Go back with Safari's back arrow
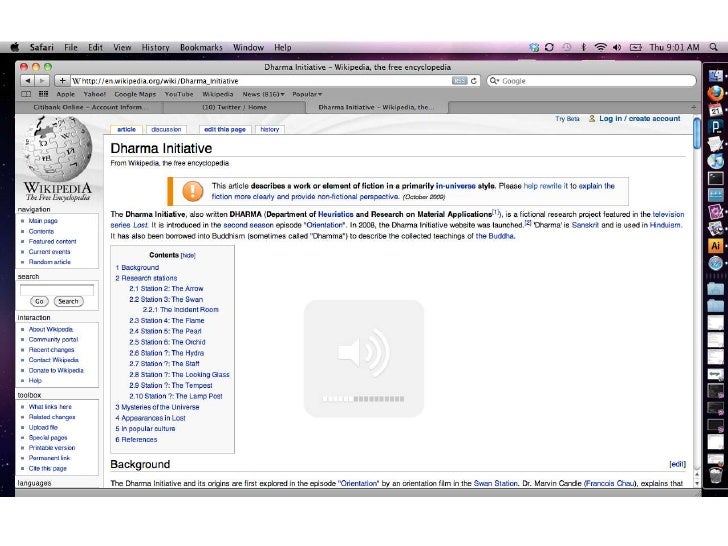 click(28, 81)
